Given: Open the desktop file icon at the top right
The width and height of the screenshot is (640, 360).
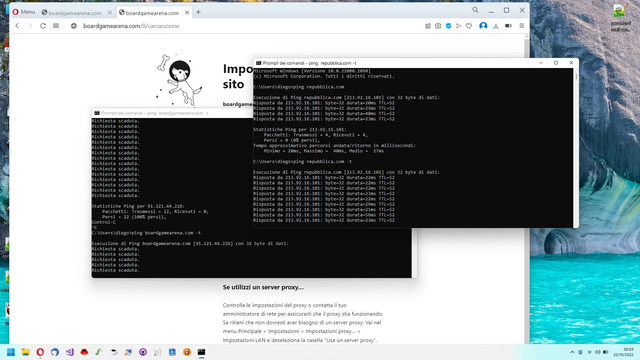Looking at the screenshot, I should click(x=620, y=17).
